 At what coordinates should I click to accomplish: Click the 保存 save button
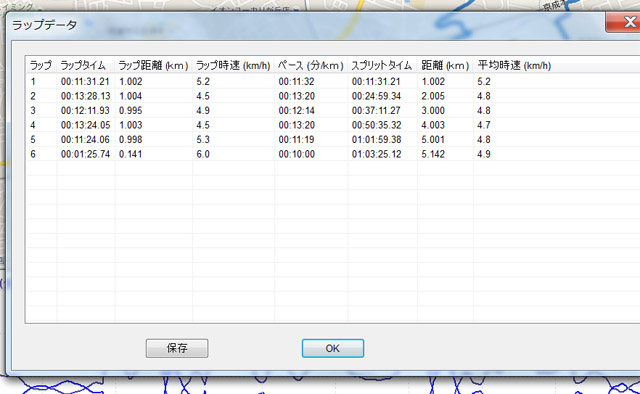tap(177, 348)
